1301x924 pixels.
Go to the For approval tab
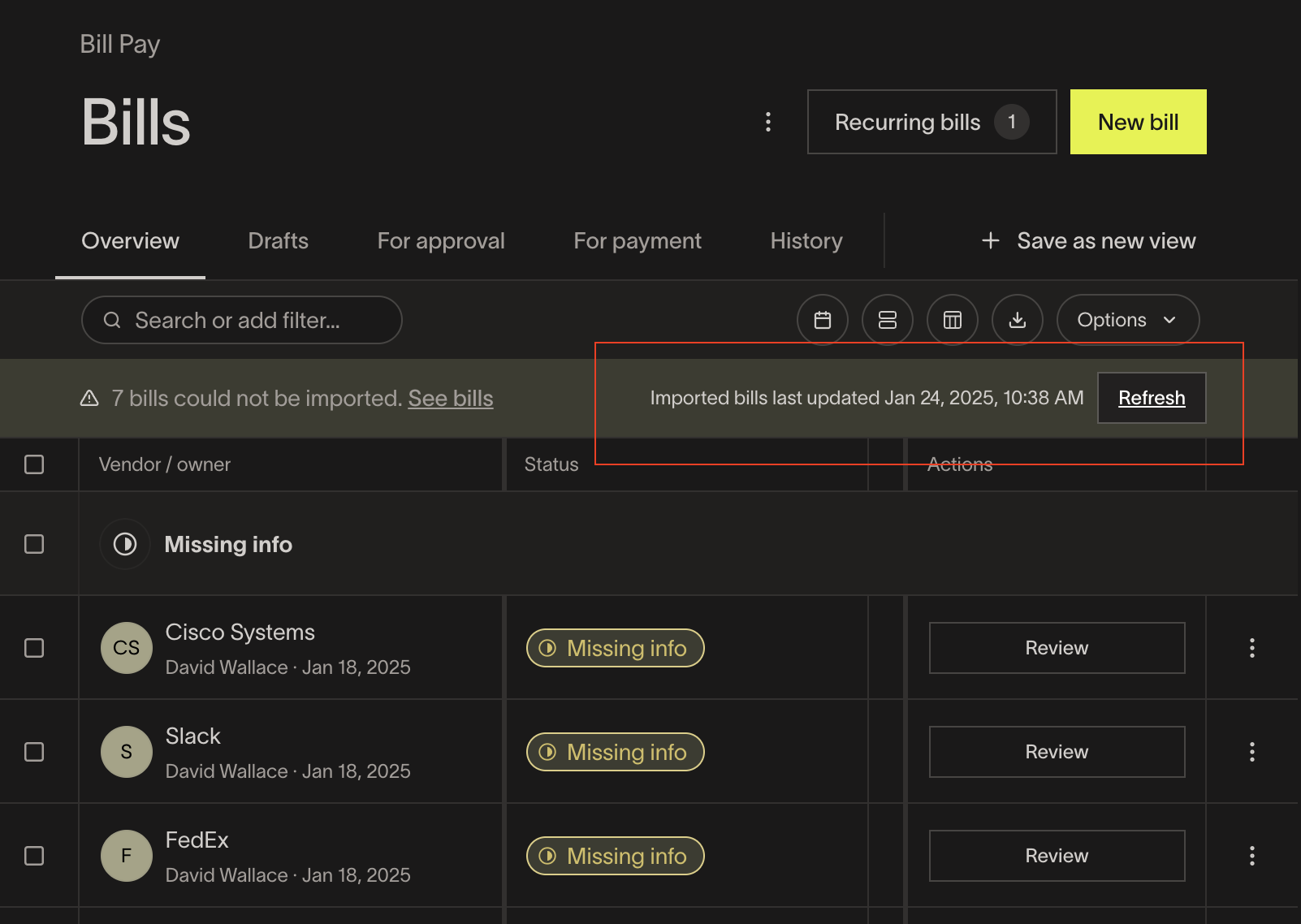[441, 240]
